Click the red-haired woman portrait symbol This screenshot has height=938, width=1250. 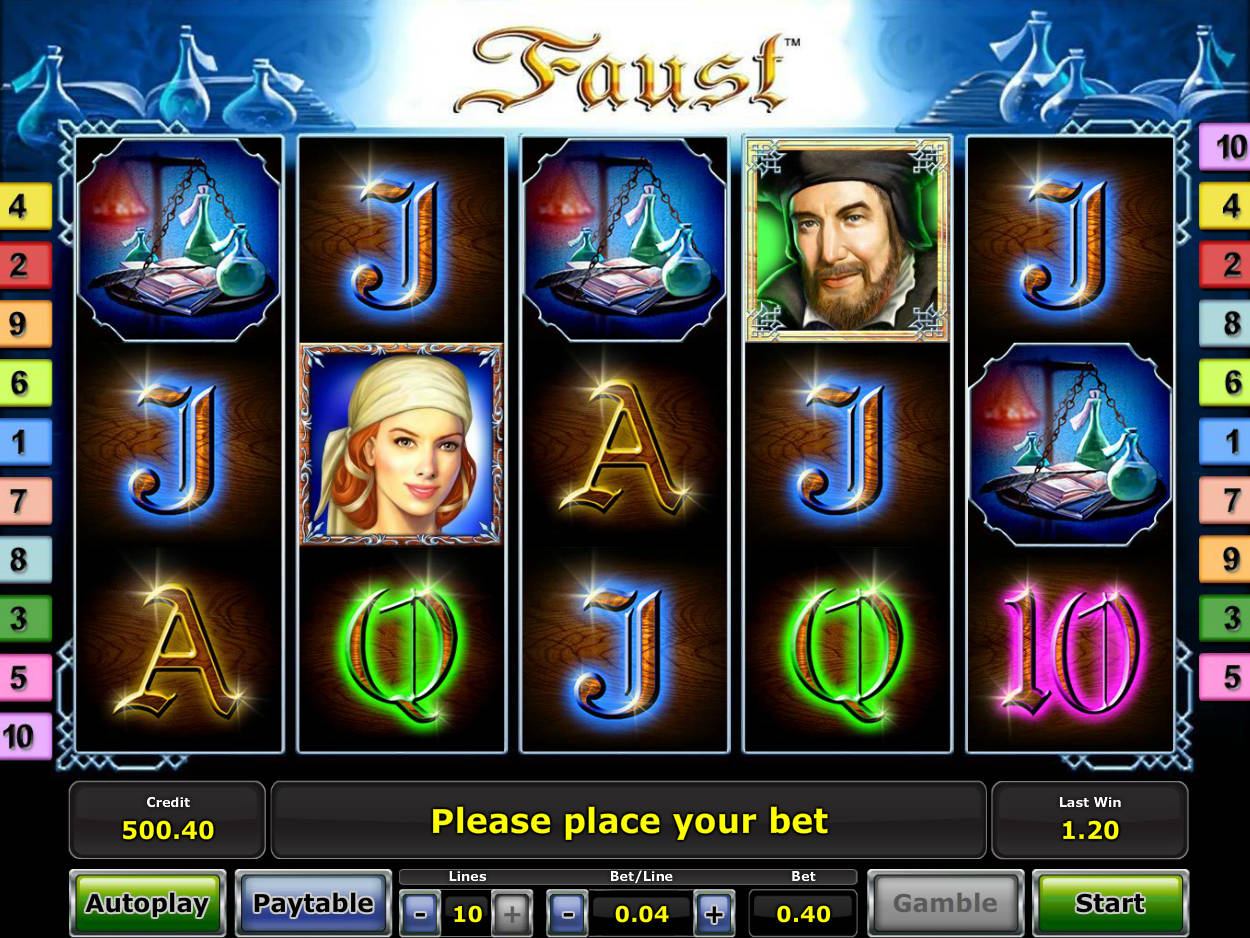[x=401, y=445]
